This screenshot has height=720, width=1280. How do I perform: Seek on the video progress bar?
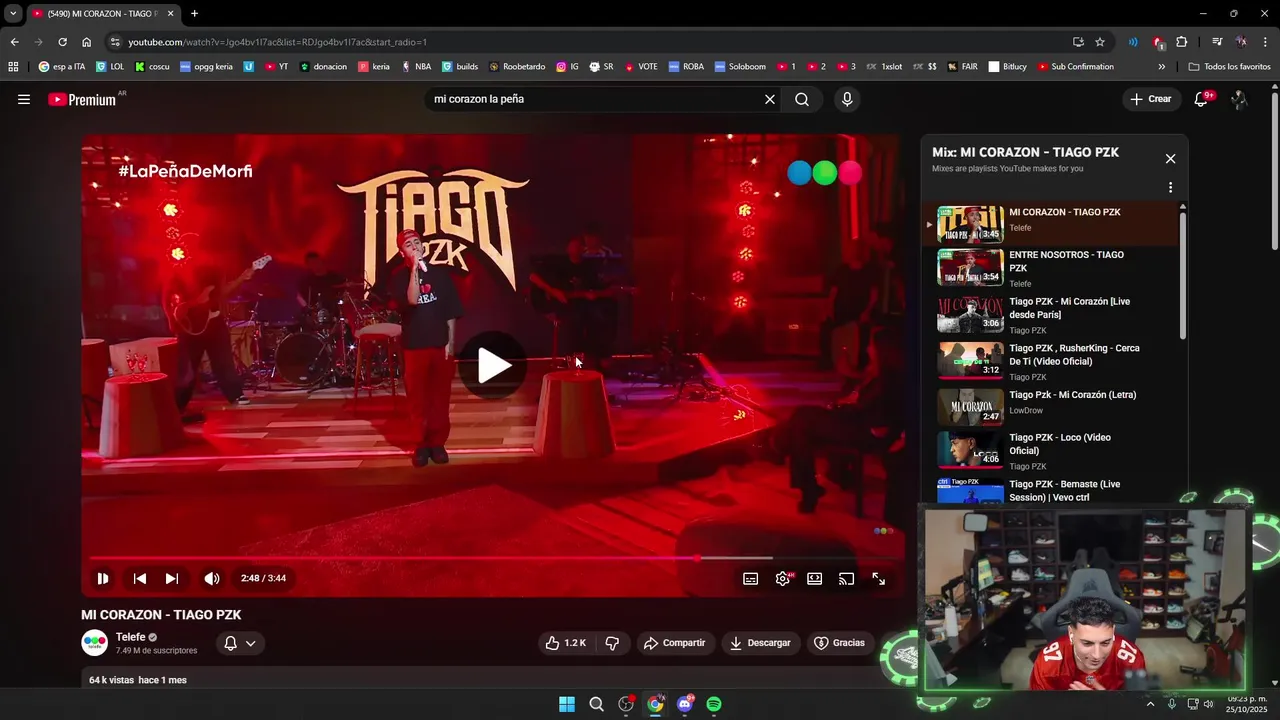[x=492, y=558]
